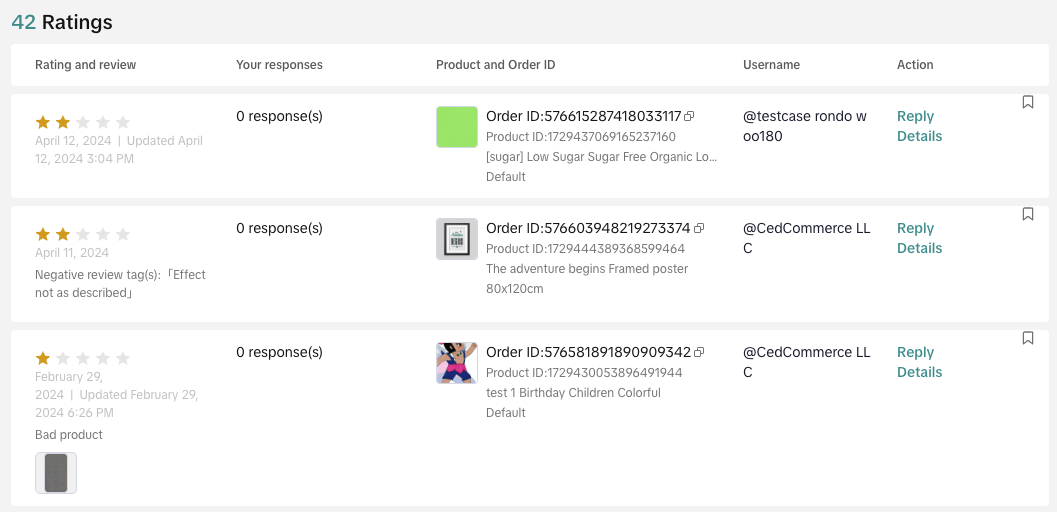Viewport: 1057px width, 512px height.
Task: Open the framed poster product thumbnail
Action: click(456, 239)
